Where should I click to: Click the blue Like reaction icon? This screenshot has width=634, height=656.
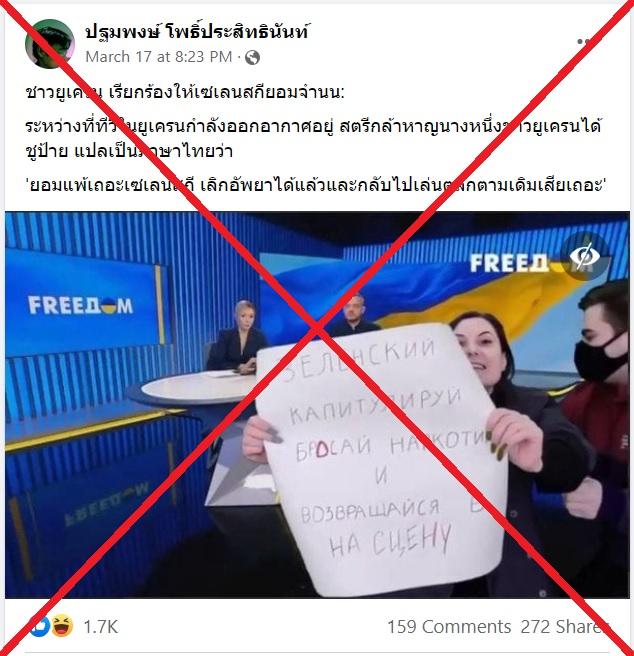click(40, 626)
